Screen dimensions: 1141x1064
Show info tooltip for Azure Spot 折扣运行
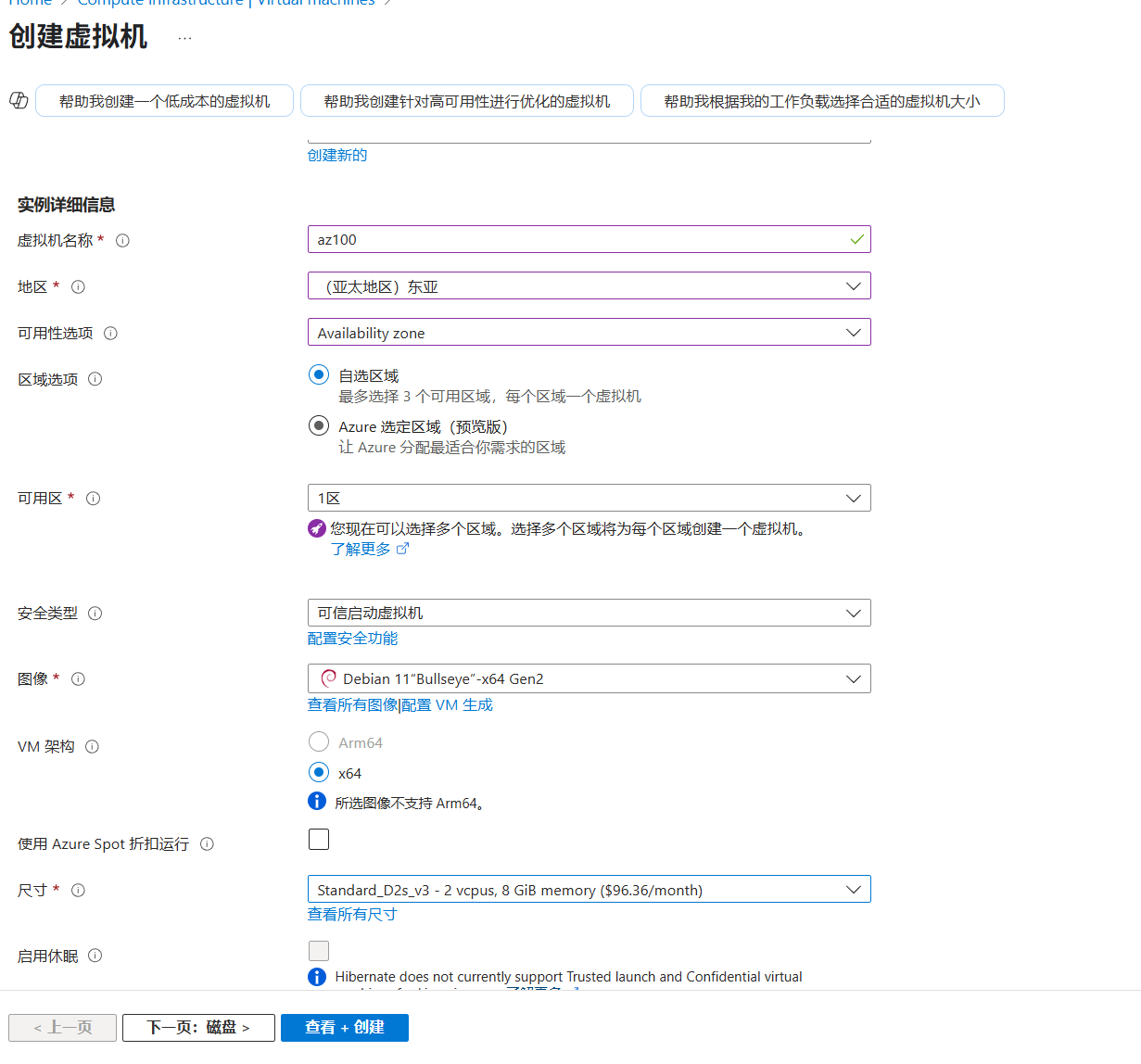point(207,843)
